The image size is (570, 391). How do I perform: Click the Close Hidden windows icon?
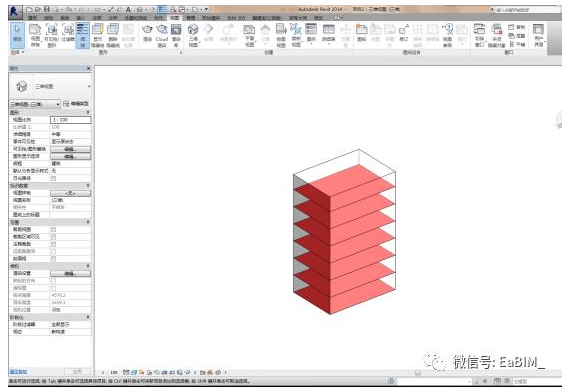(x=497, y=35)
